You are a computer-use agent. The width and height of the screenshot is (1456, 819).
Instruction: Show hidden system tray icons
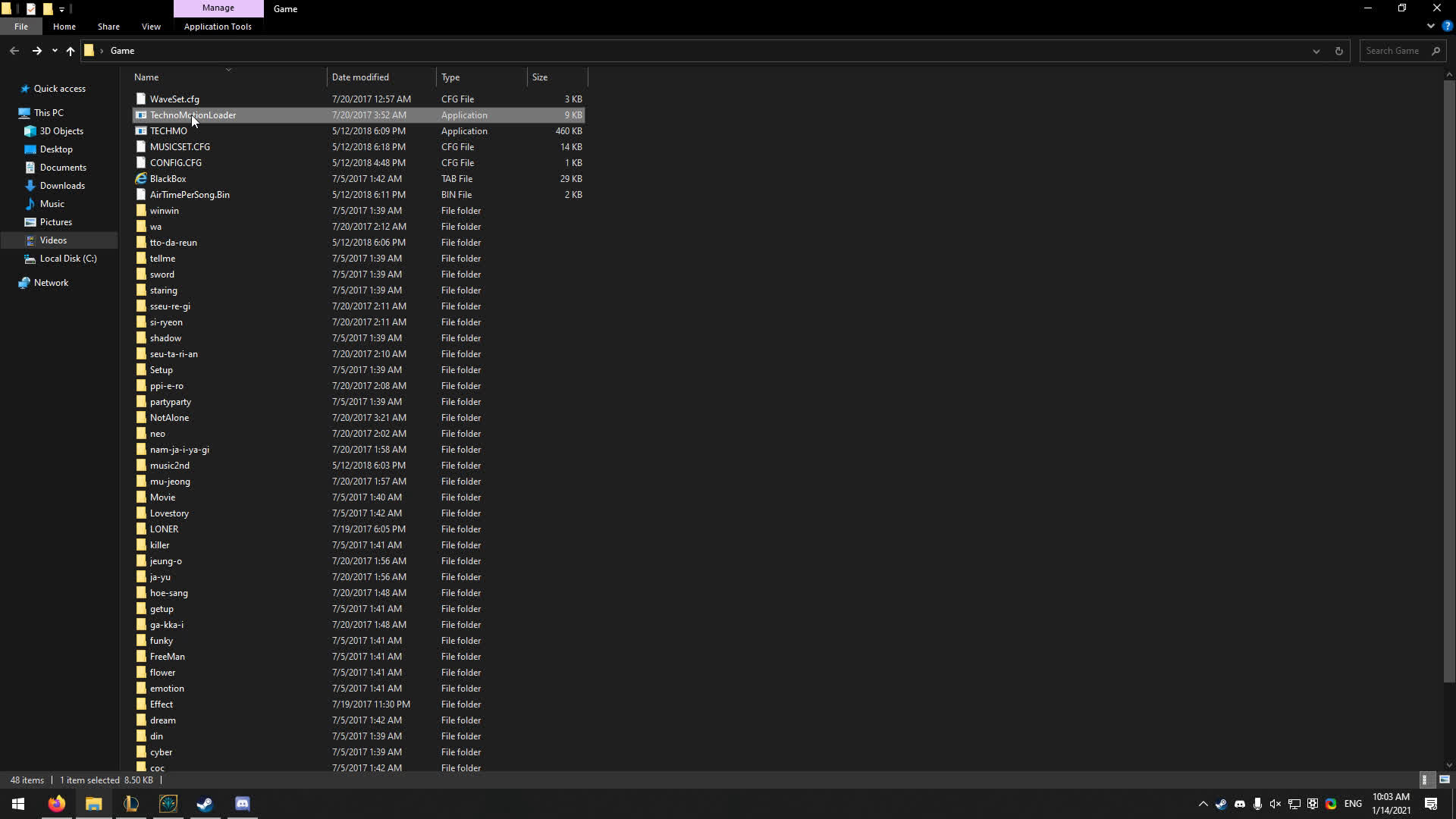[x=1203, y=804]
